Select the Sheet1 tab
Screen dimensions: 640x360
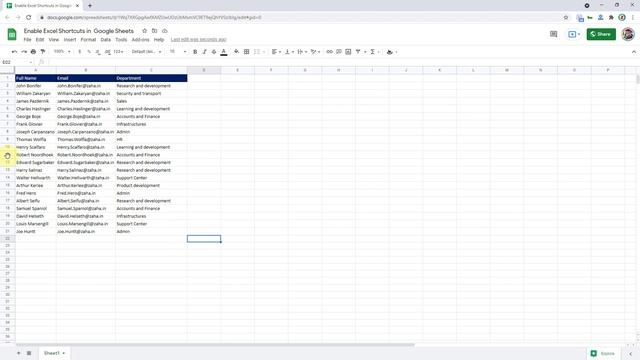coord(54,353)
